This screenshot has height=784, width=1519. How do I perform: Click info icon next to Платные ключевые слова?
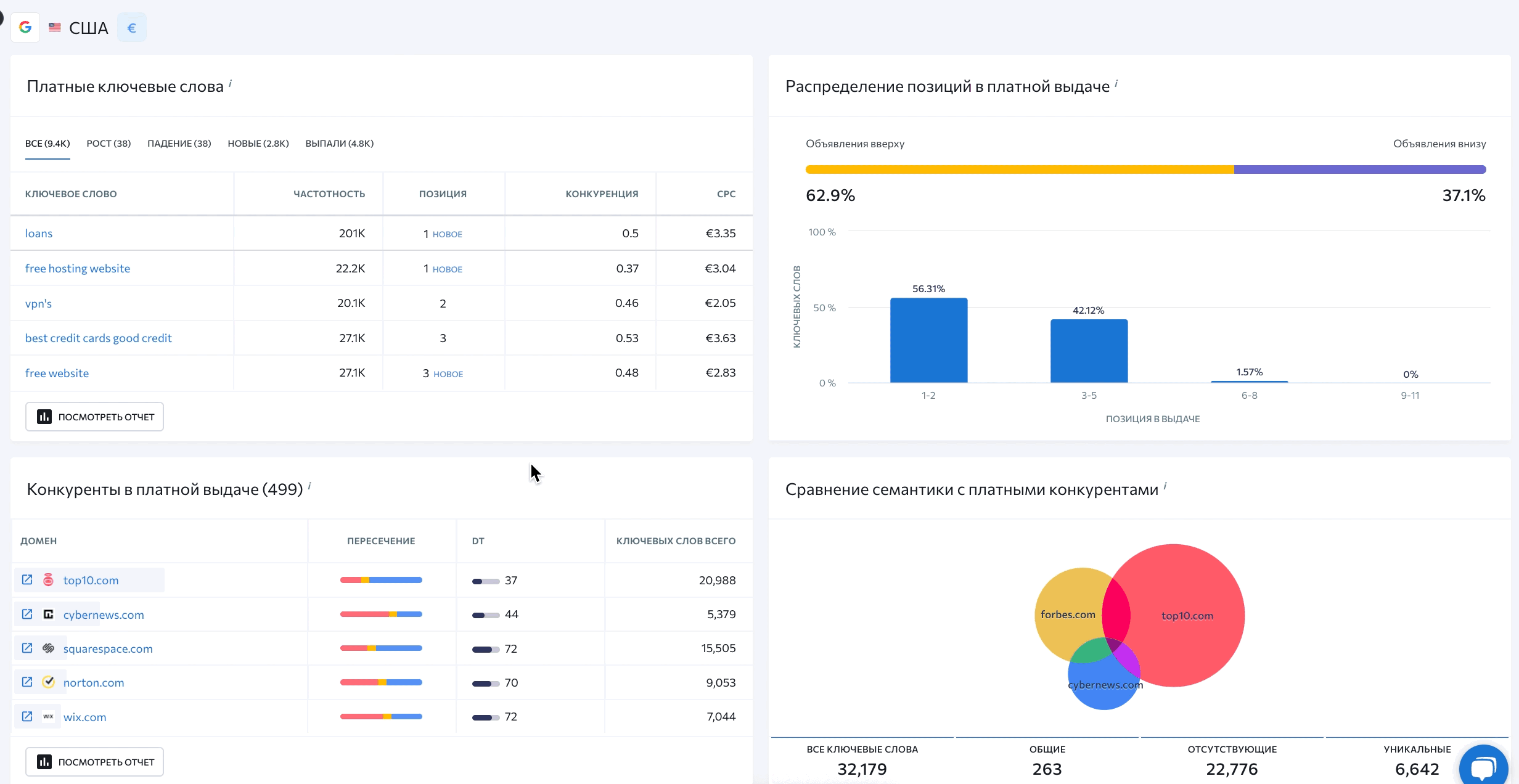[230, 83]
